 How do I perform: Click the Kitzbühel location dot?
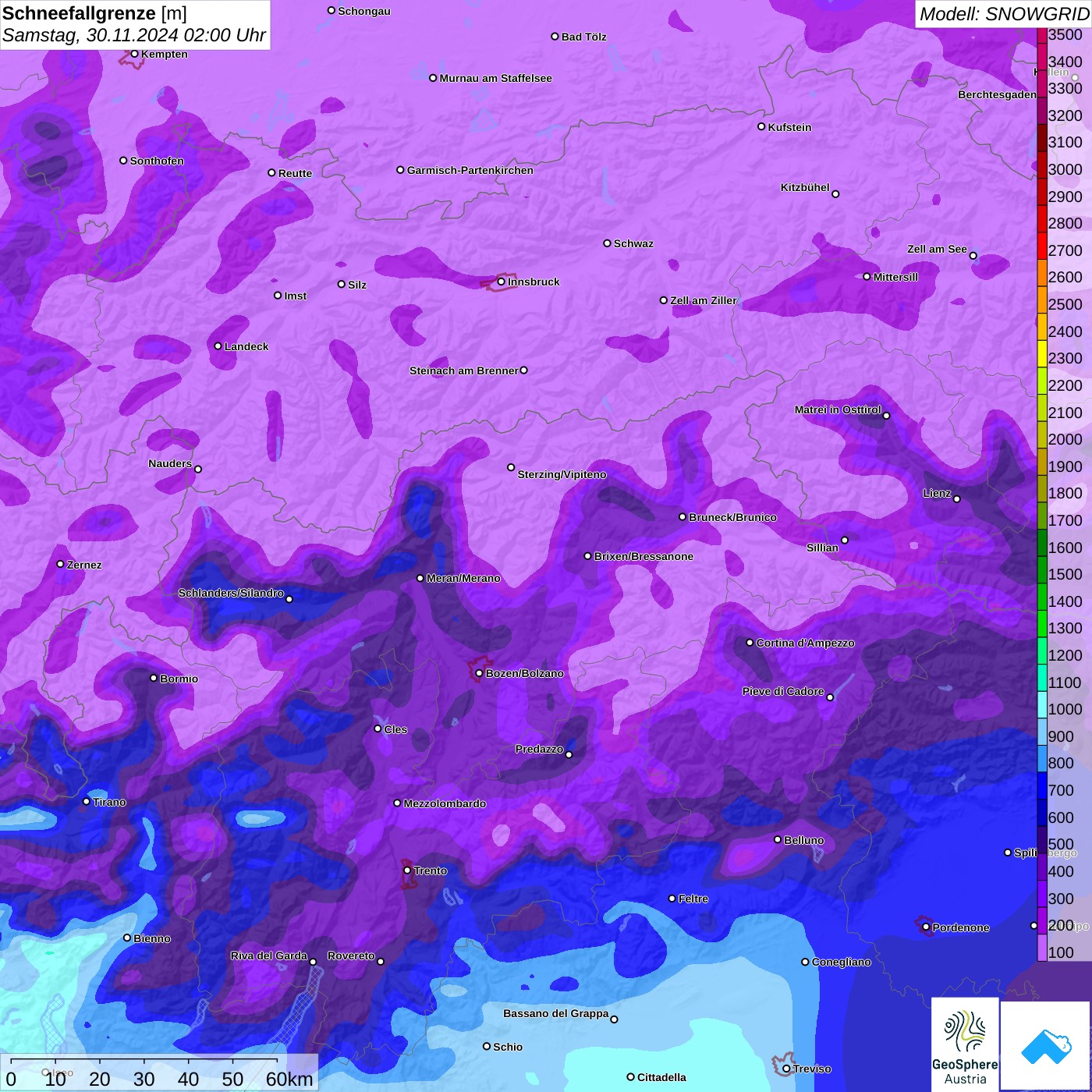[835, 194]
